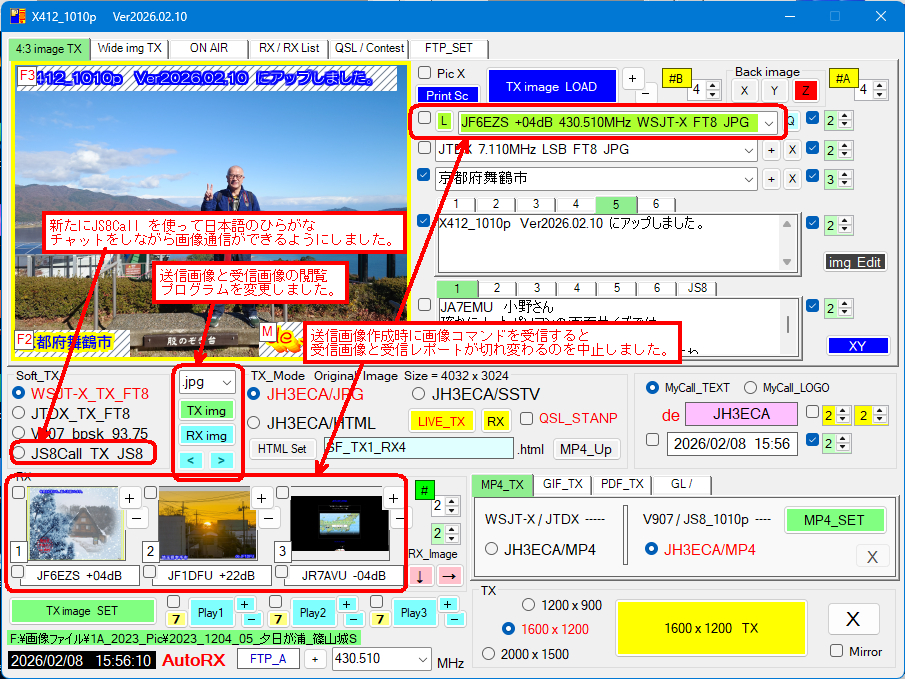Click the green L button beside JF6EZS
This screenshot has width=905, height=679.
(x=445, y=121)
